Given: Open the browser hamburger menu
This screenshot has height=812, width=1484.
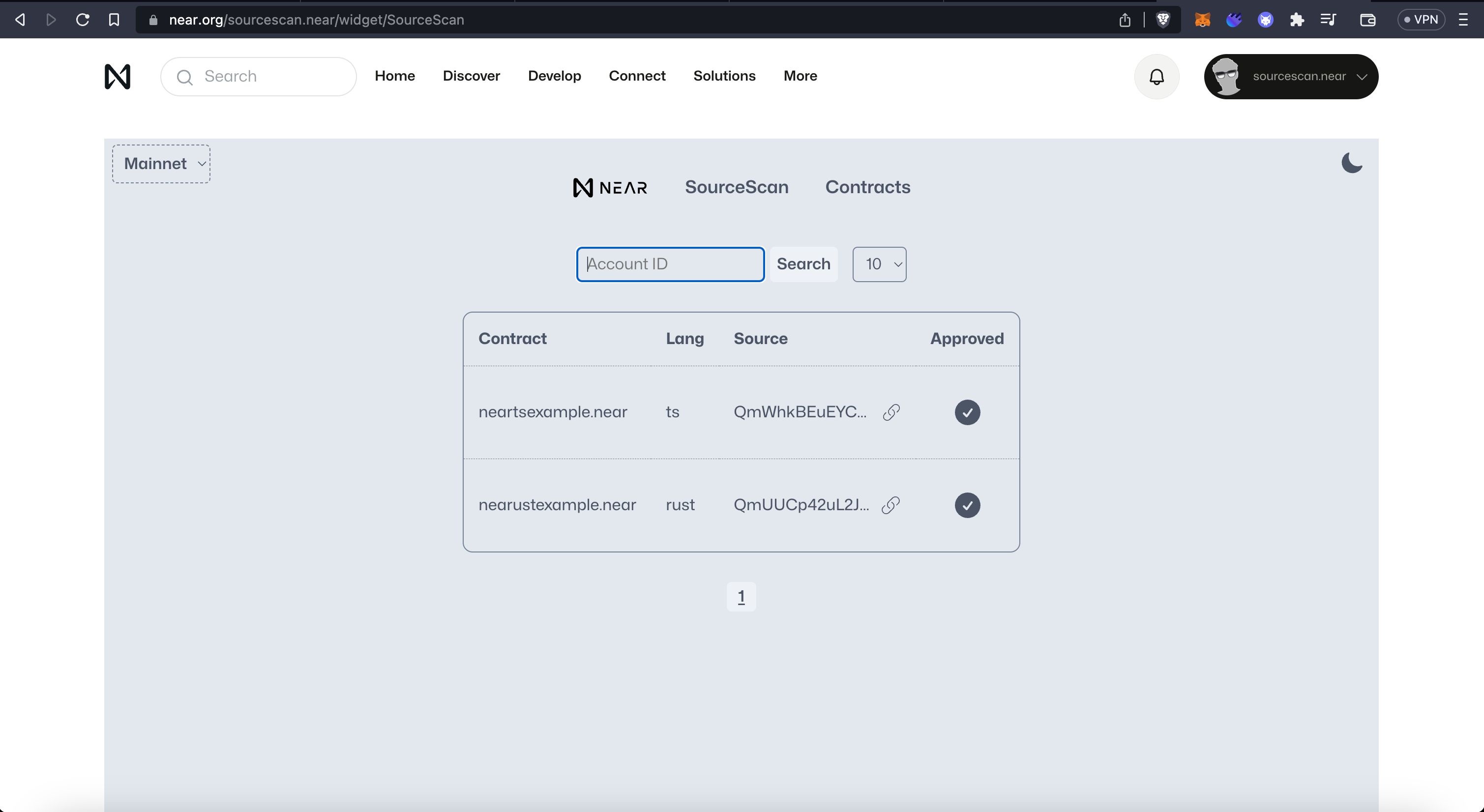Looking at the screenshot, I should click(1463, 20).
